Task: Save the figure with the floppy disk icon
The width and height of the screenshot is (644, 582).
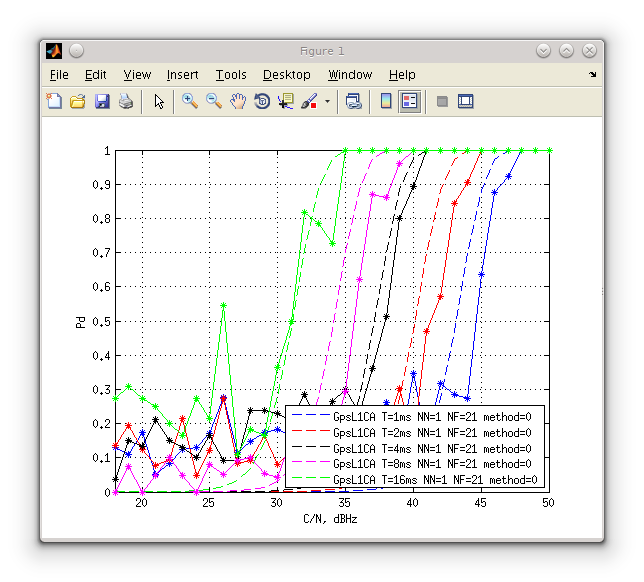Action: tap(102, 101)
